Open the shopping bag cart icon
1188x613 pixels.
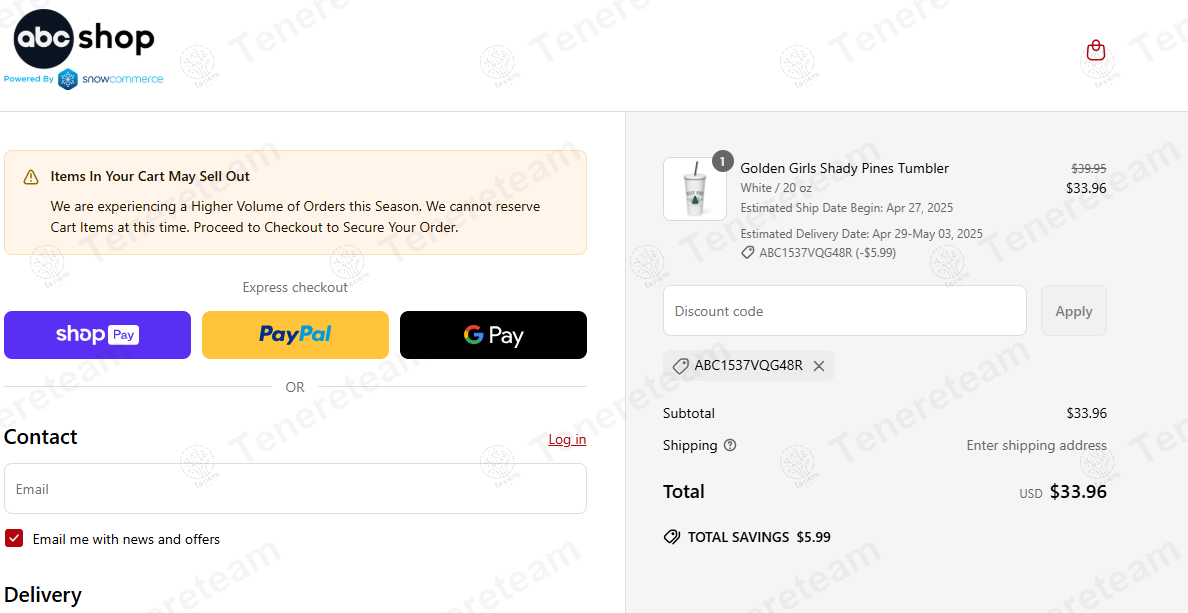pos(1096,50)
